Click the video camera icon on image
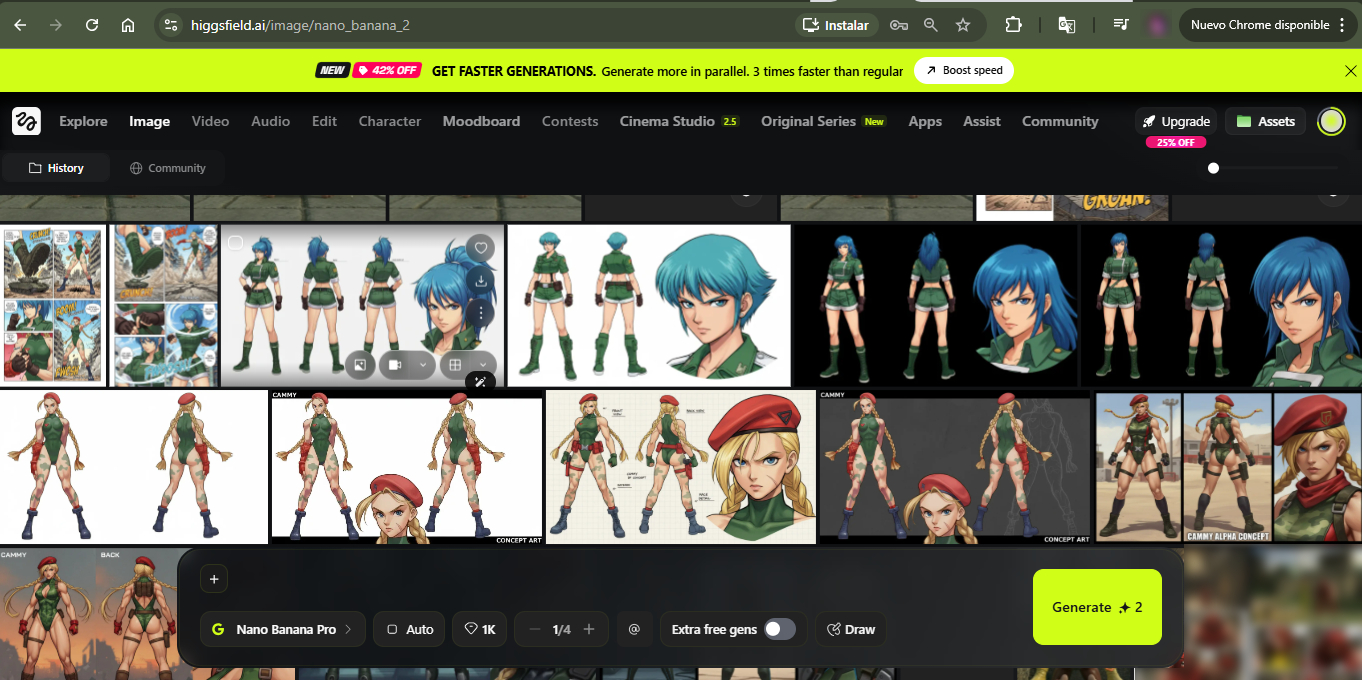 395,365
